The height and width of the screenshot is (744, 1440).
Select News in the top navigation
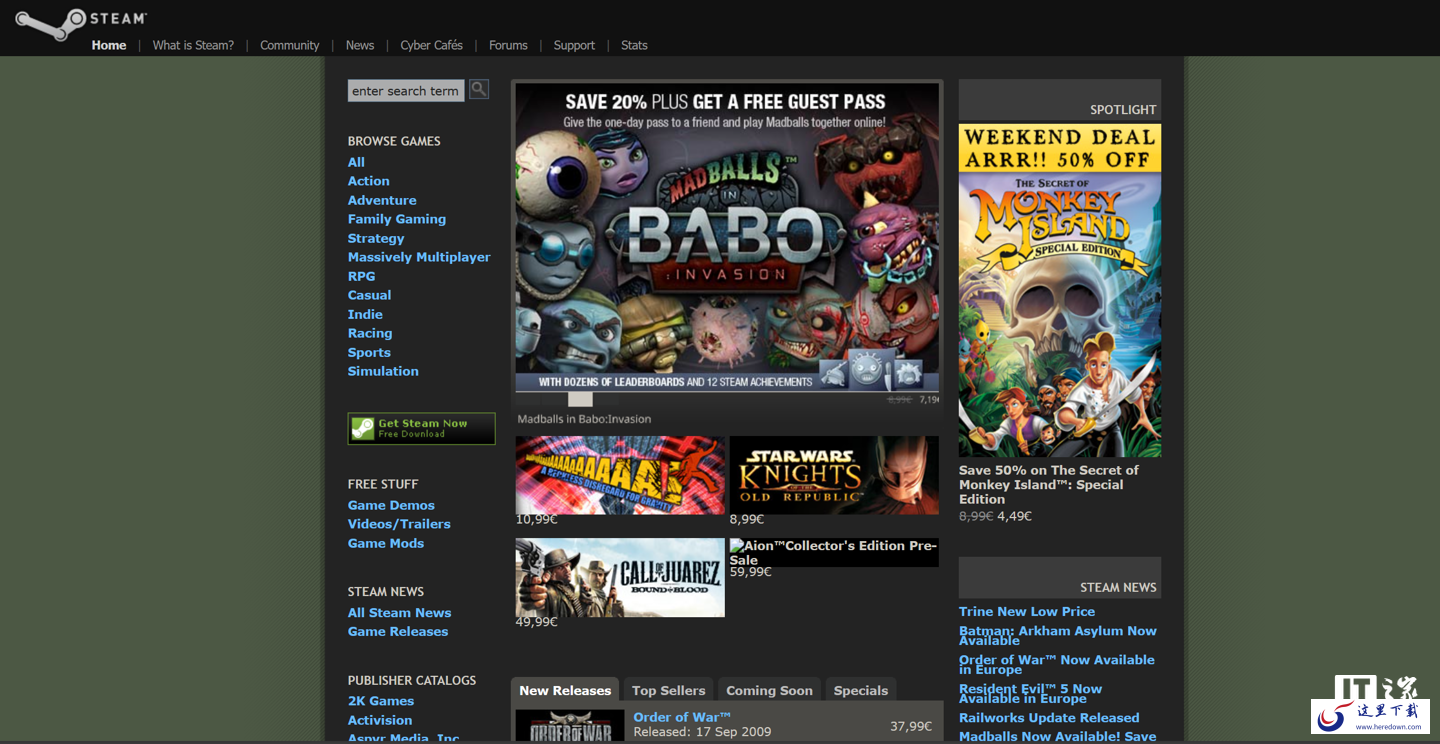(360, 45)
